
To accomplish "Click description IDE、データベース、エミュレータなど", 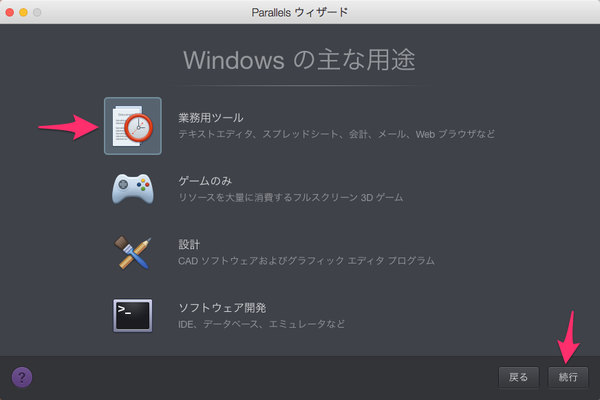I will pos(261,324).
